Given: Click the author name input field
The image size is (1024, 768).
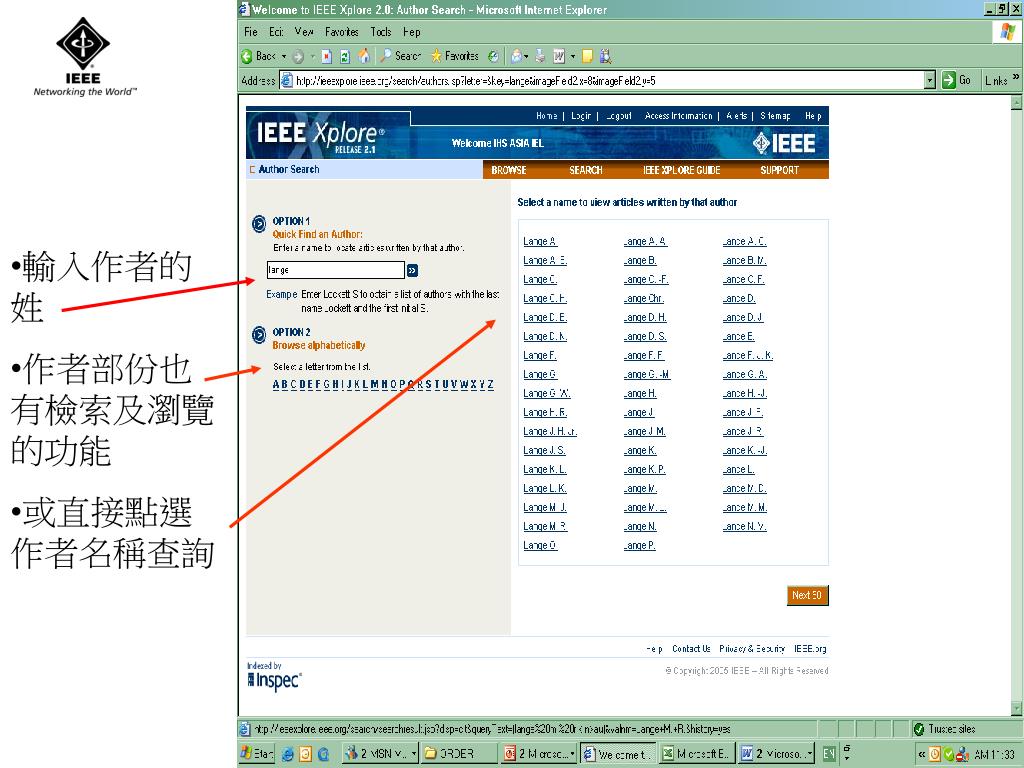Looking at the screenshot, I should pos(336,270).
